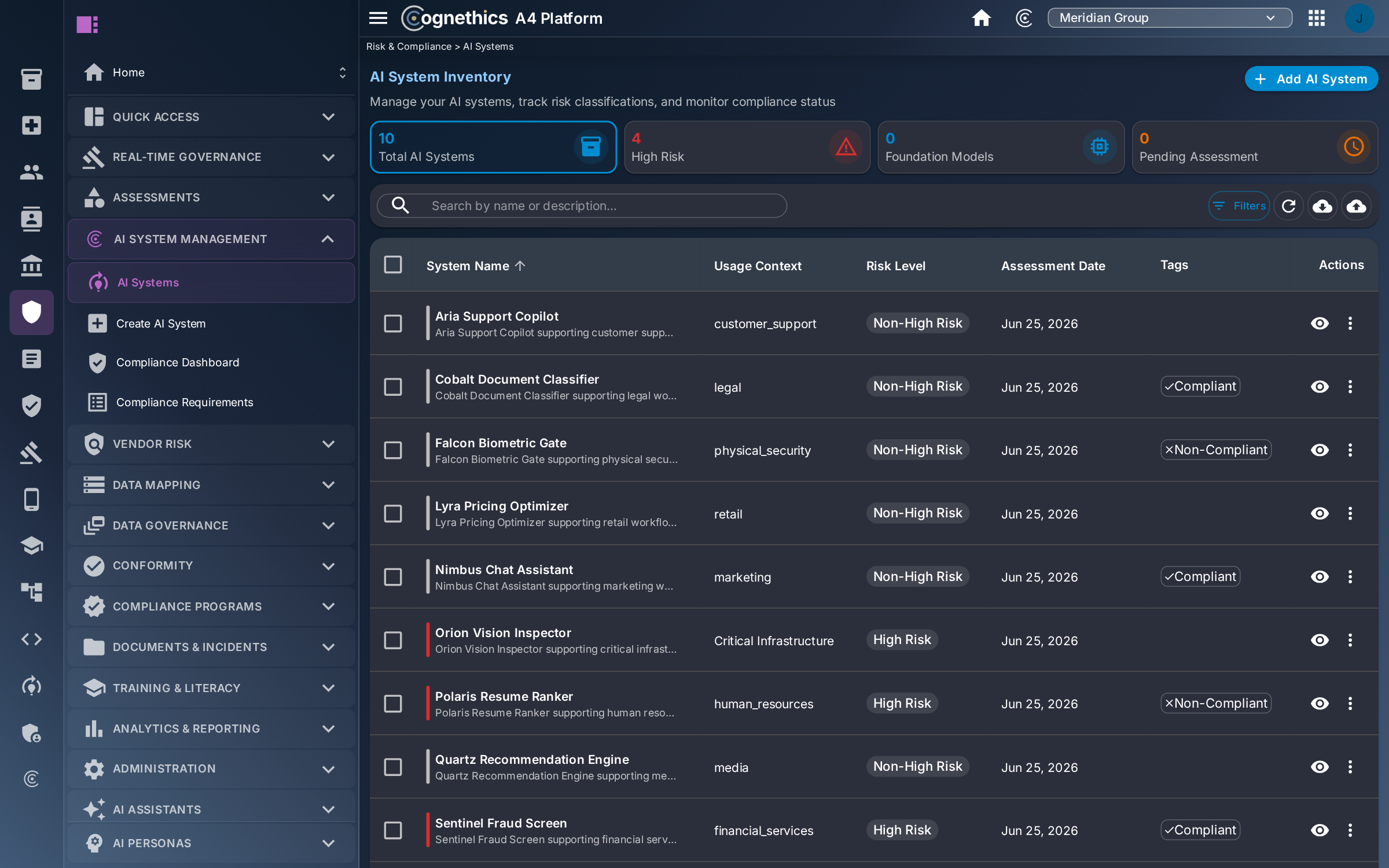Go to home via header house icon
Image resolution: width=1389 pixels, height=868 pixels.
tap(981, 18)
